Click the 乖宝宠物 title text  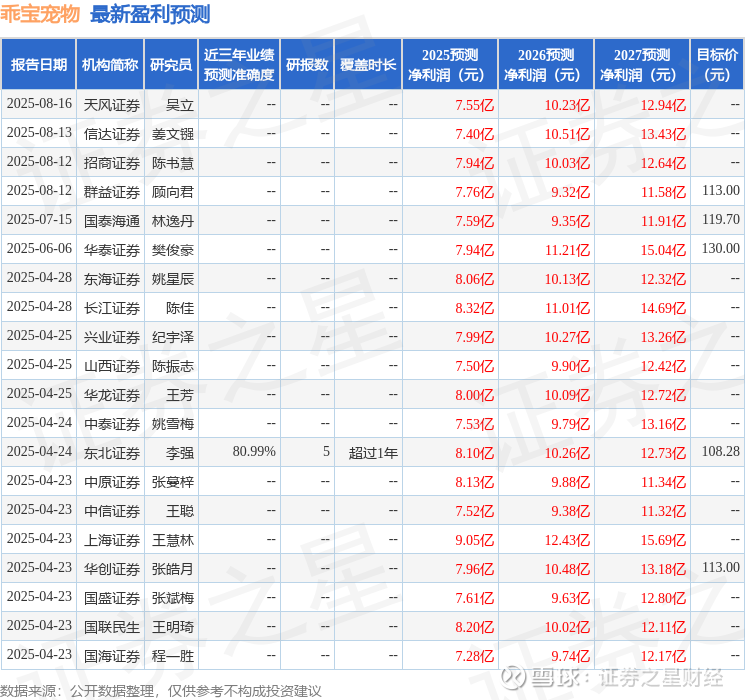coord(40,14)
